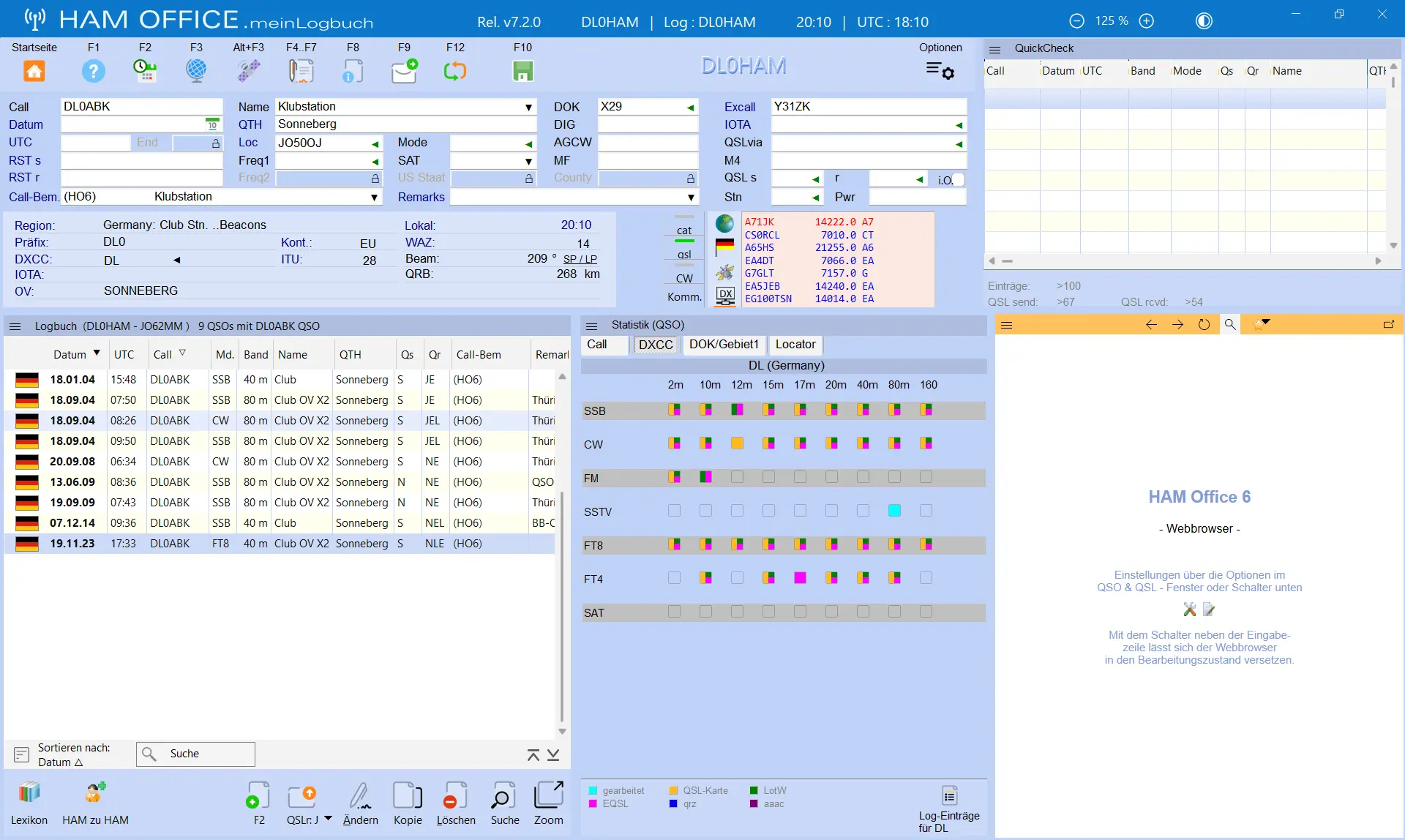This screenshot has width=1405, height=840.
Task: Toggle the contrast theme icon
Action: click(x=1204, y=21)
